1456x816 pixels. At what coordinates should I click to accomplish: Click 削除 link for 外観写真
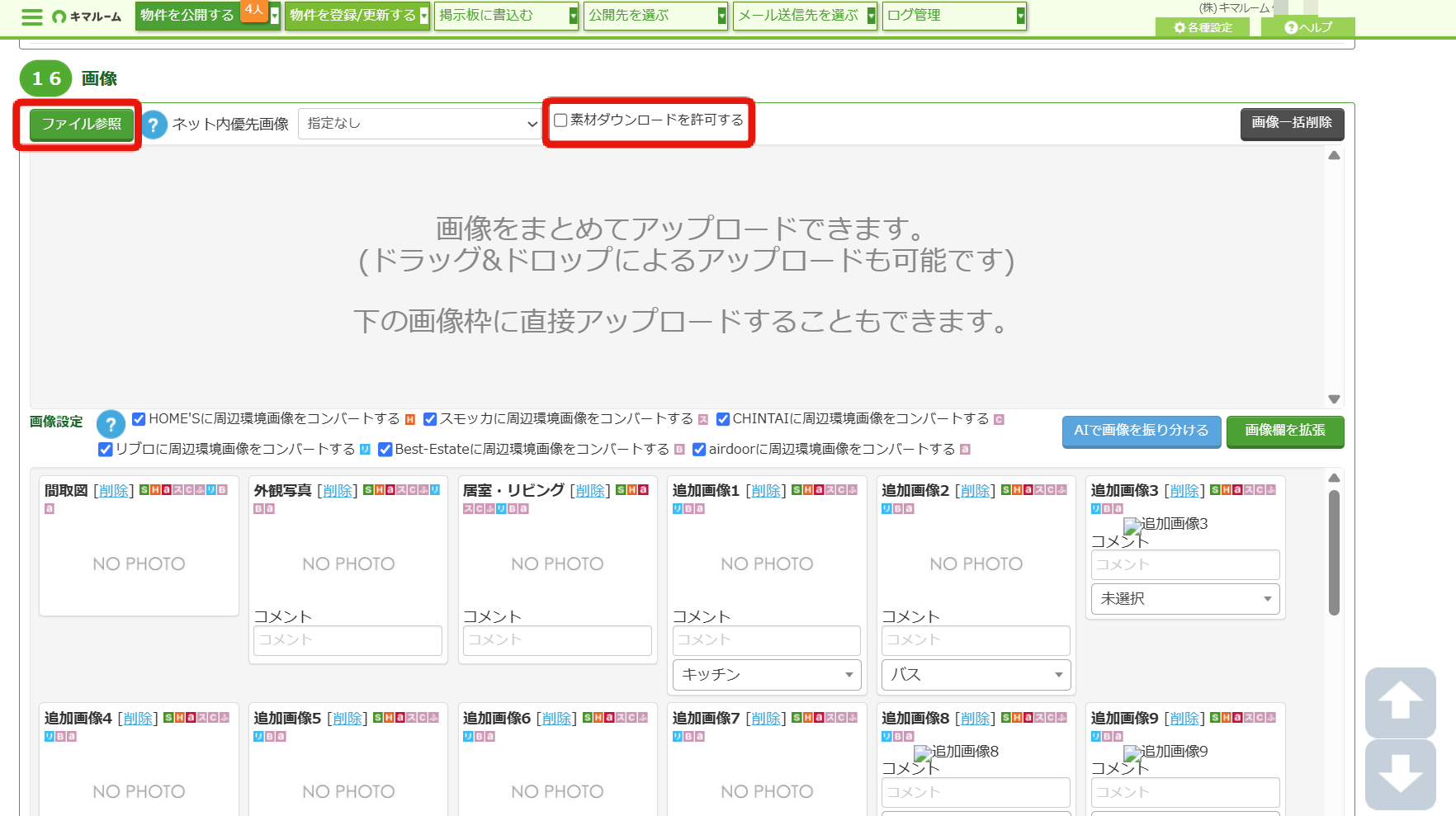338,491
